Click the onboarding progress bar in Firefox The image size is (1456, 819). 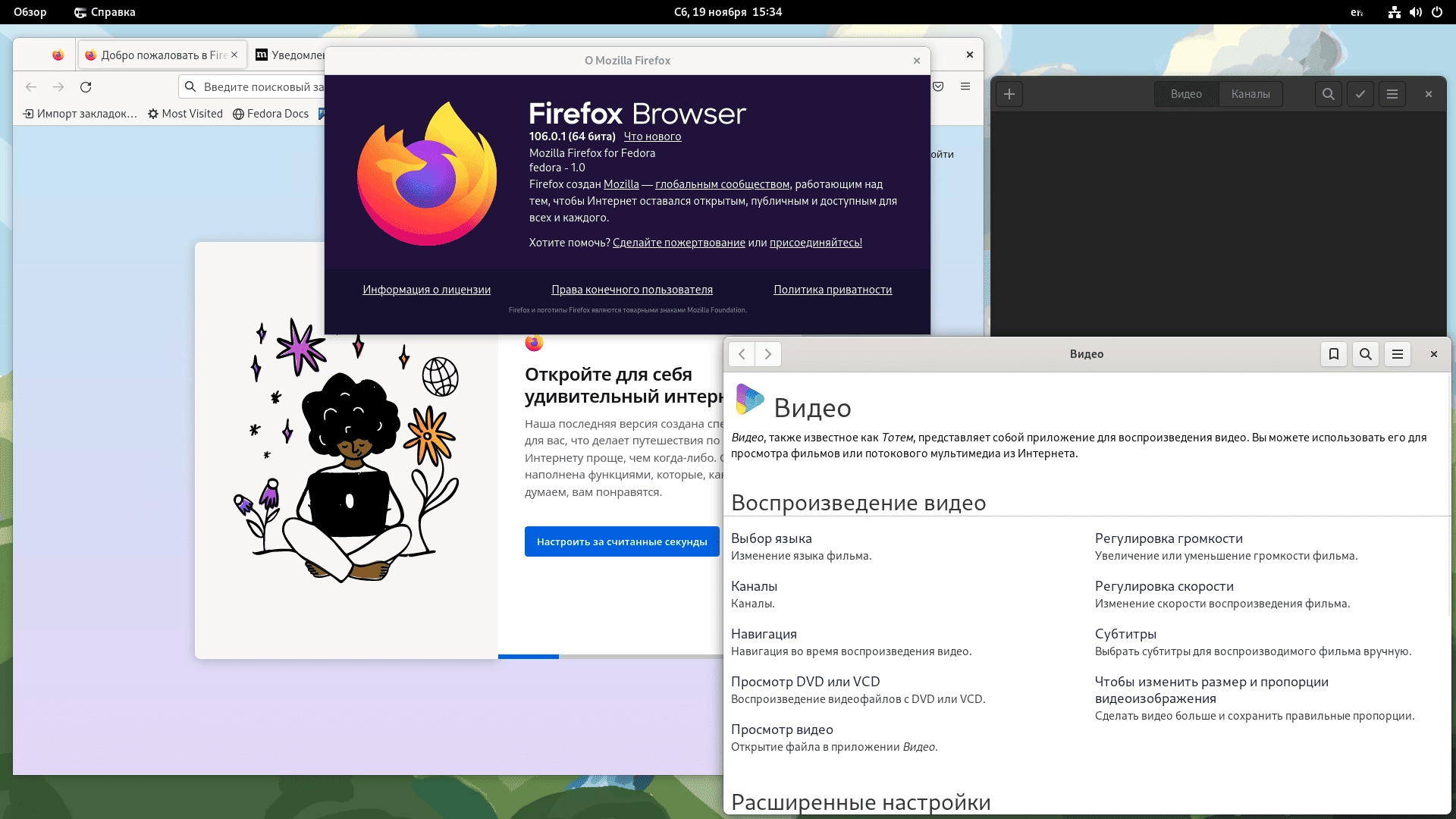610,657
